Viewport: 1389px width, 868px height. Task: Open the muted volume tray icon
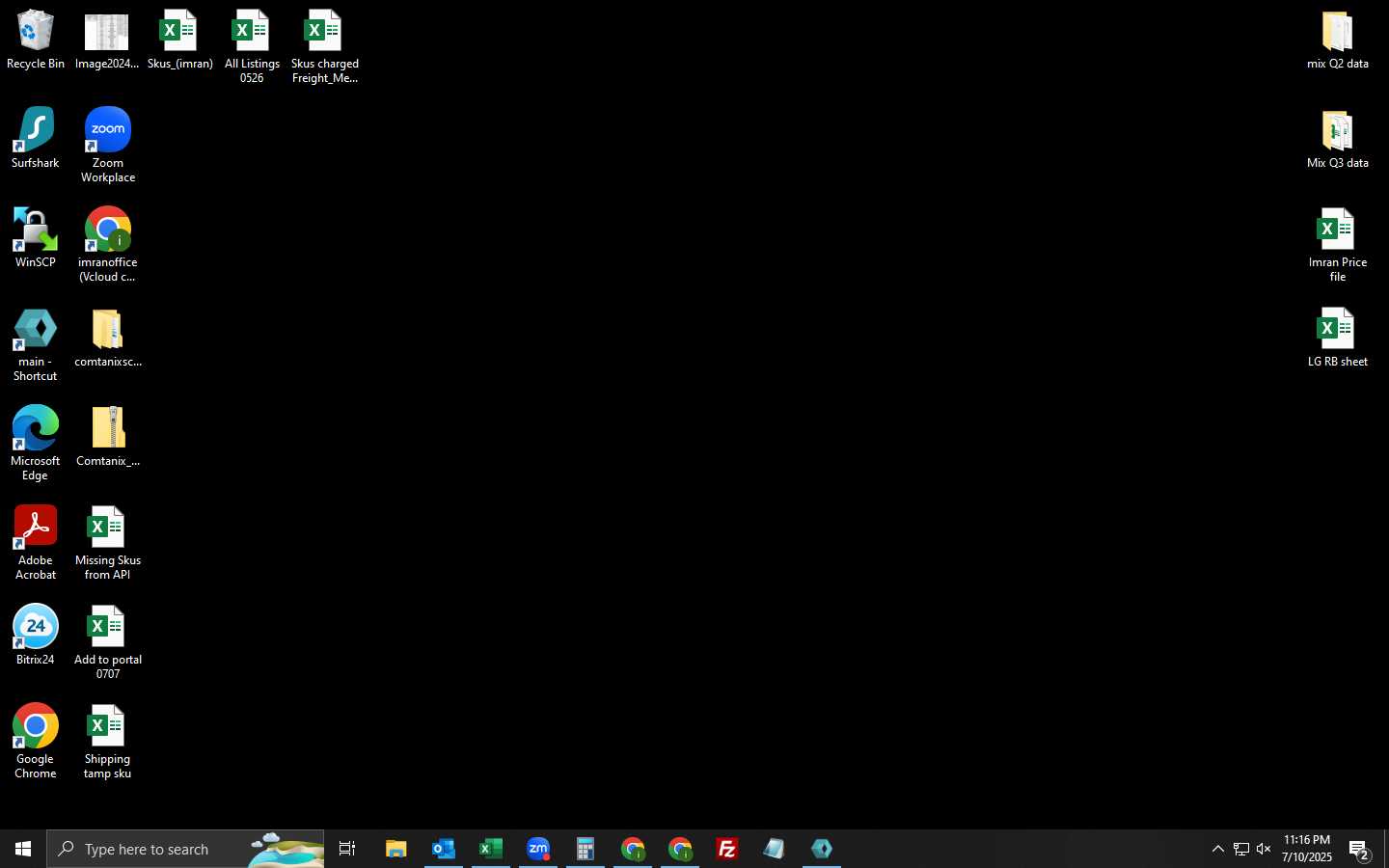(1264, 849)
